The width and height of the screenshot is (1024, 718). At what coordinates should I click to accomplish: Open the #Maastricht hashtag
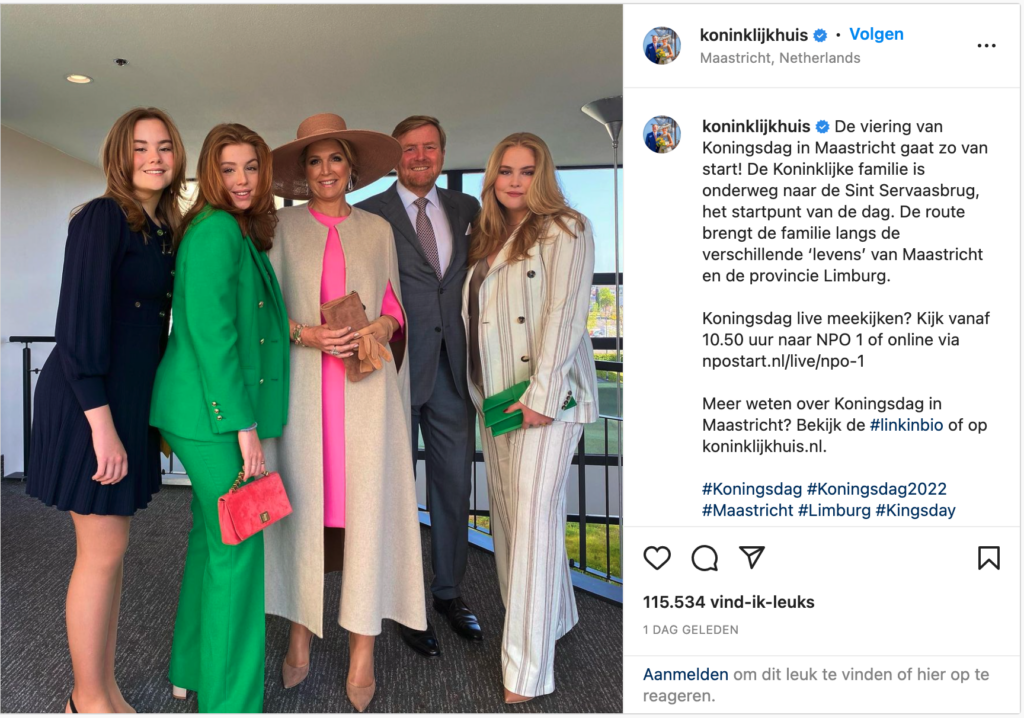tap(747, 510)
